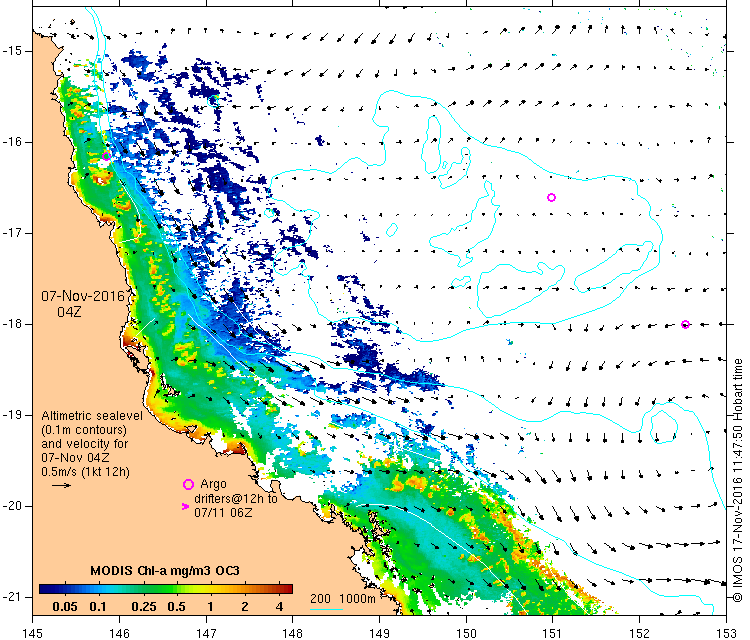The width and height of the screenshot is (750, 640).
Task: Click the 'drifters@12h to' legend text
Action: click(x=236, y=498)
